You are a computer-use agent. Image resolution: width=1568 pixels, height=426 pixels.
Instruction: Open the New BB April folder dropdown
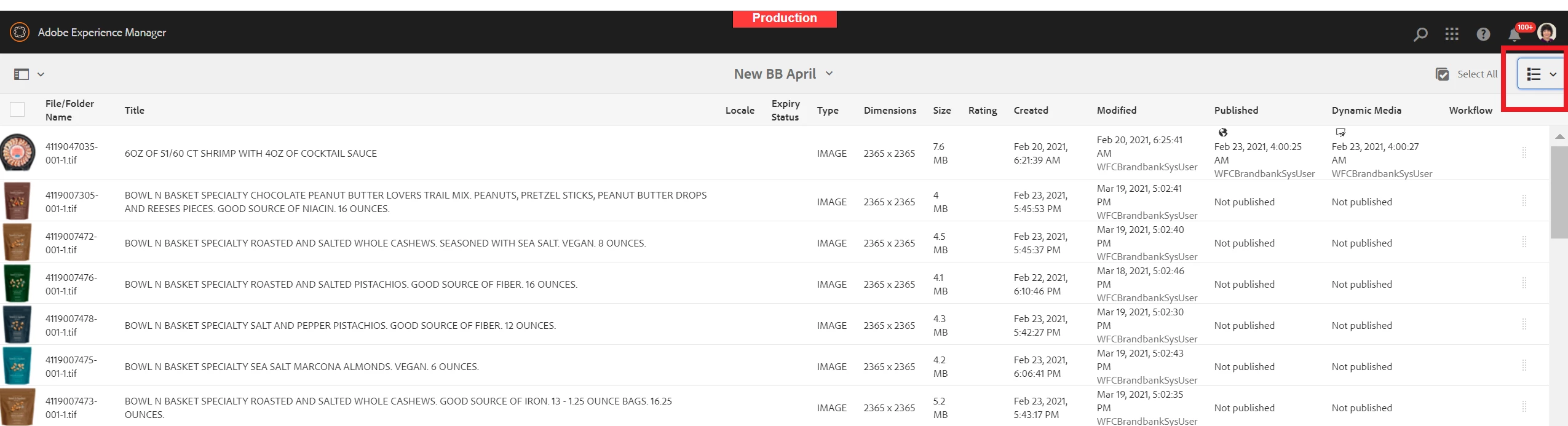click(783, 74)
